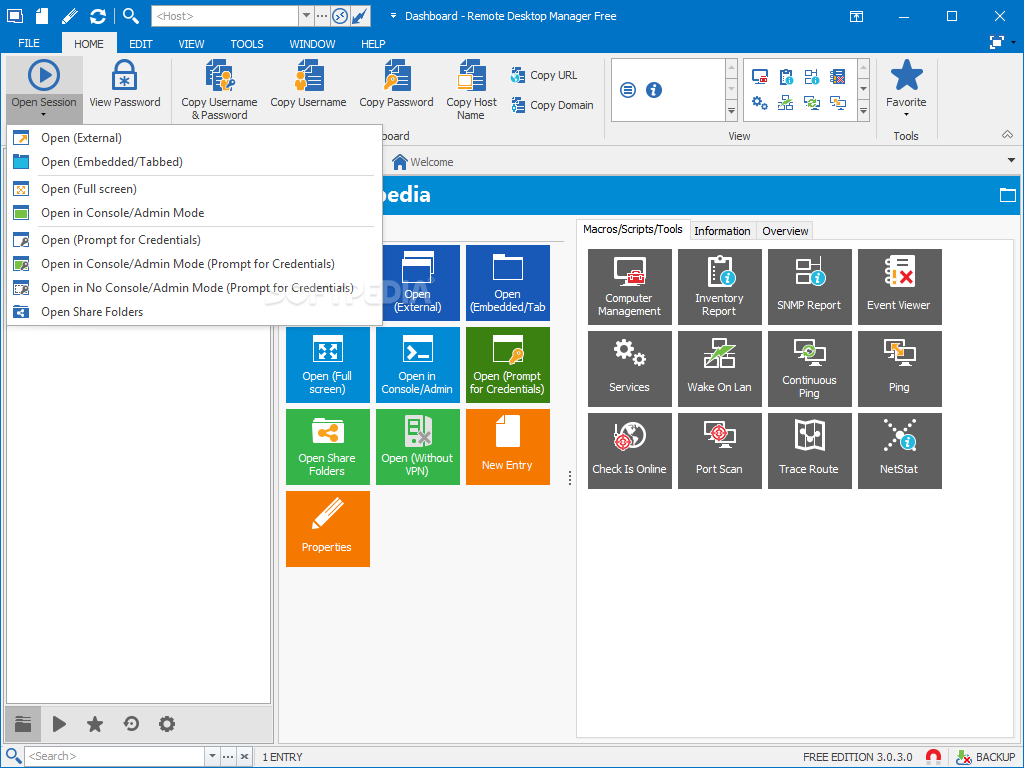The width and height of the screenshot is (1024, 768).
Task: Click the orange New Entry tile
Action: (x=508, y=447)
